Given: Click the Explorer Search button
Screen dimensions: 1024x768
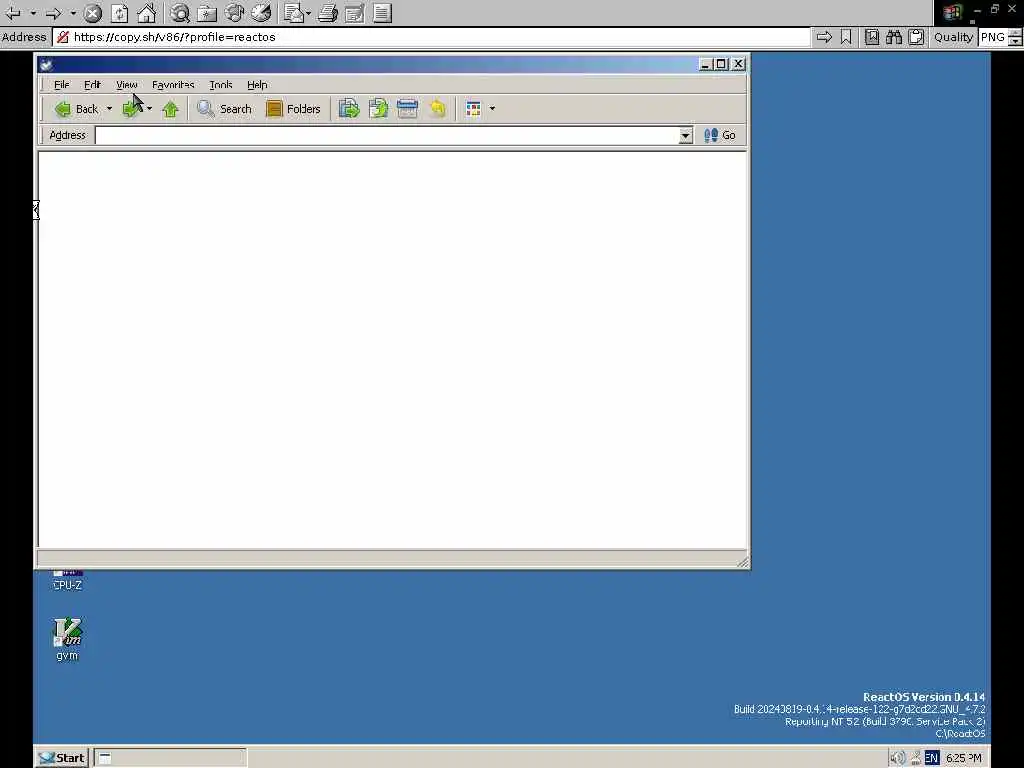Looking at the screenshot, I should pos(224,109).
